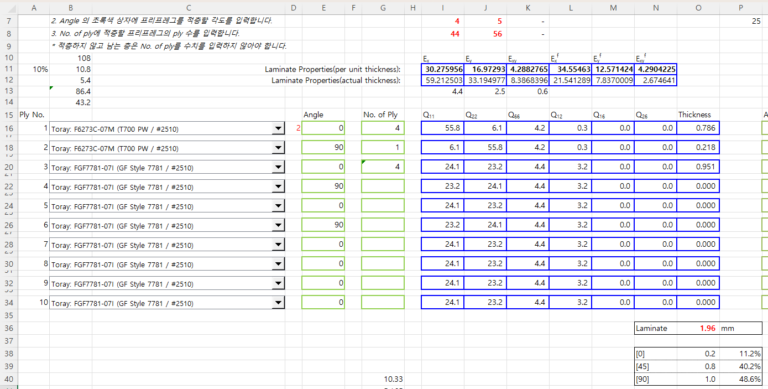This screenshot has width=768, height=389.
Task: Open the material dropdown for ply 2
Action: (x=278, y=148)
